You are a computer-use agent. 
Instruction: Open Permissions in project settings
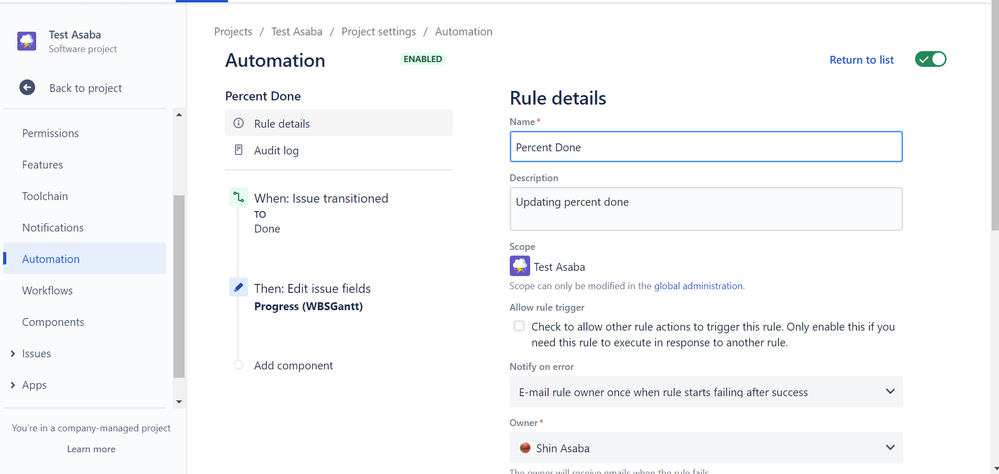coord(50,133)
